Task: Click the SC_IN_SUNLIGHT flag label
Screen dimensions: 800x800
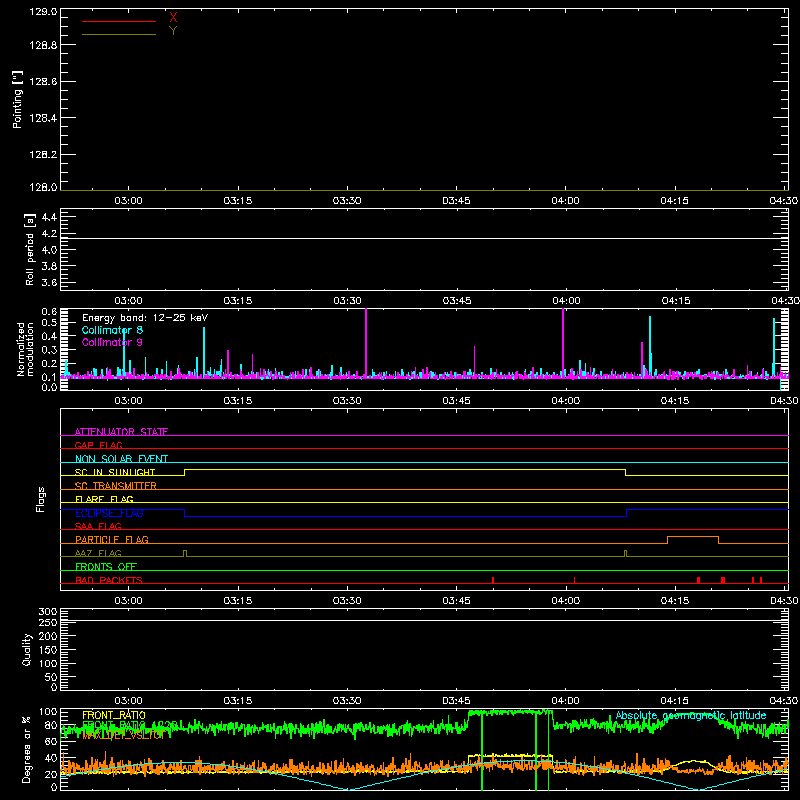Action: (x=115, y=472)
